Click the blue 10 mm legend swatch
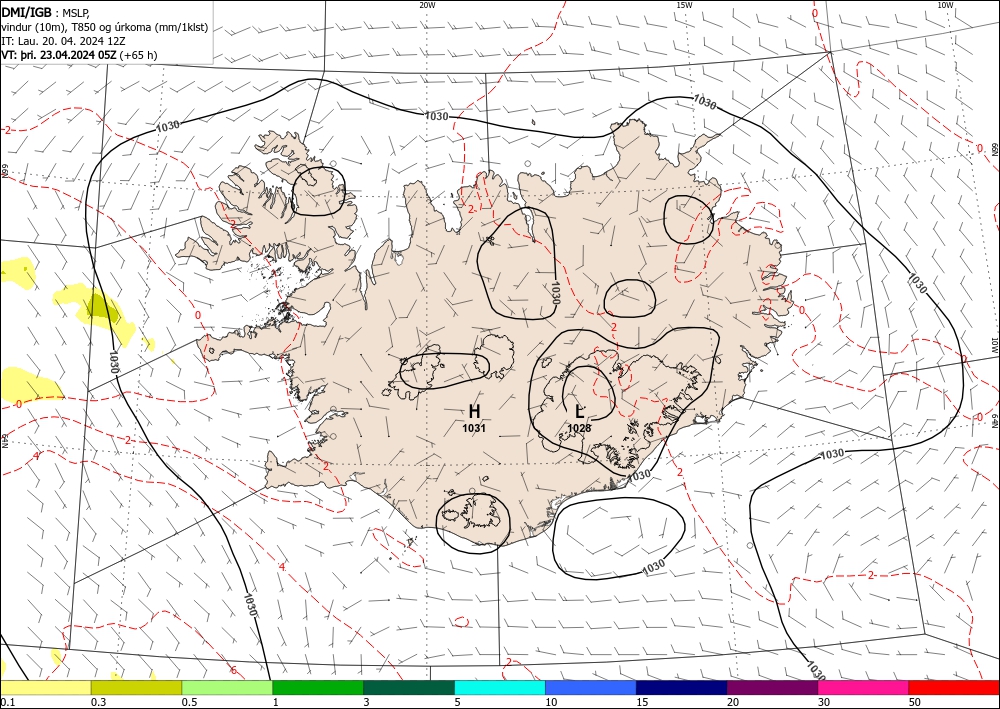The image size is (1000, 709). tap(591, 687)
